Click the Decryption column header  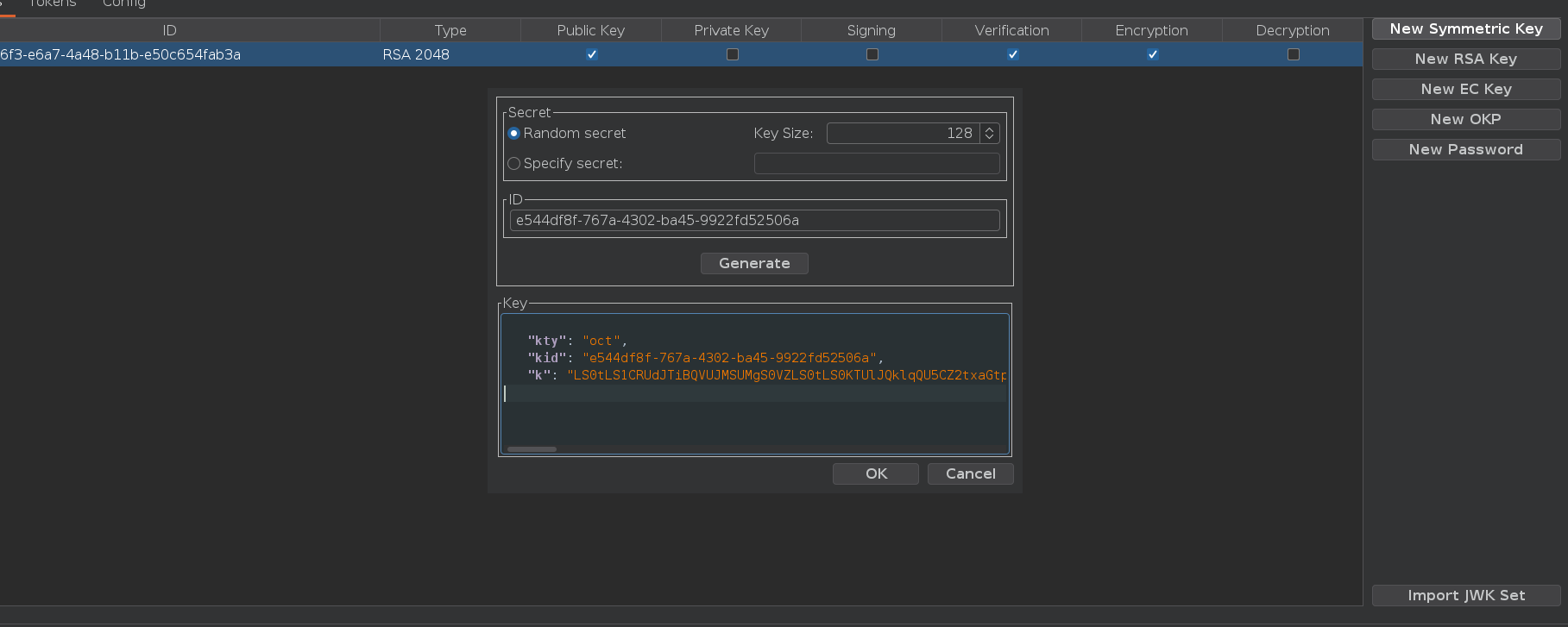(x=1293, y=31)
